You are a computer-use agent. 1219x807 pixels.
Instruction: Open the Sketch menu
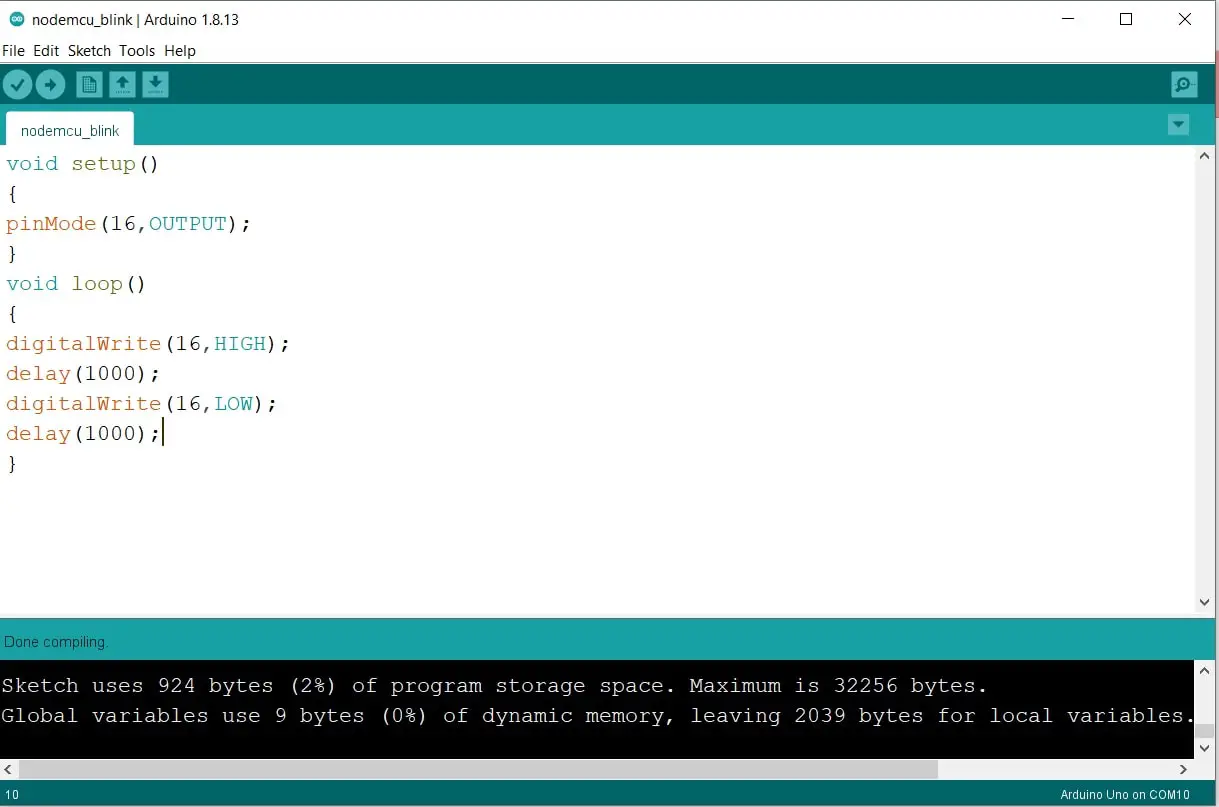click(x=89, y=51)
